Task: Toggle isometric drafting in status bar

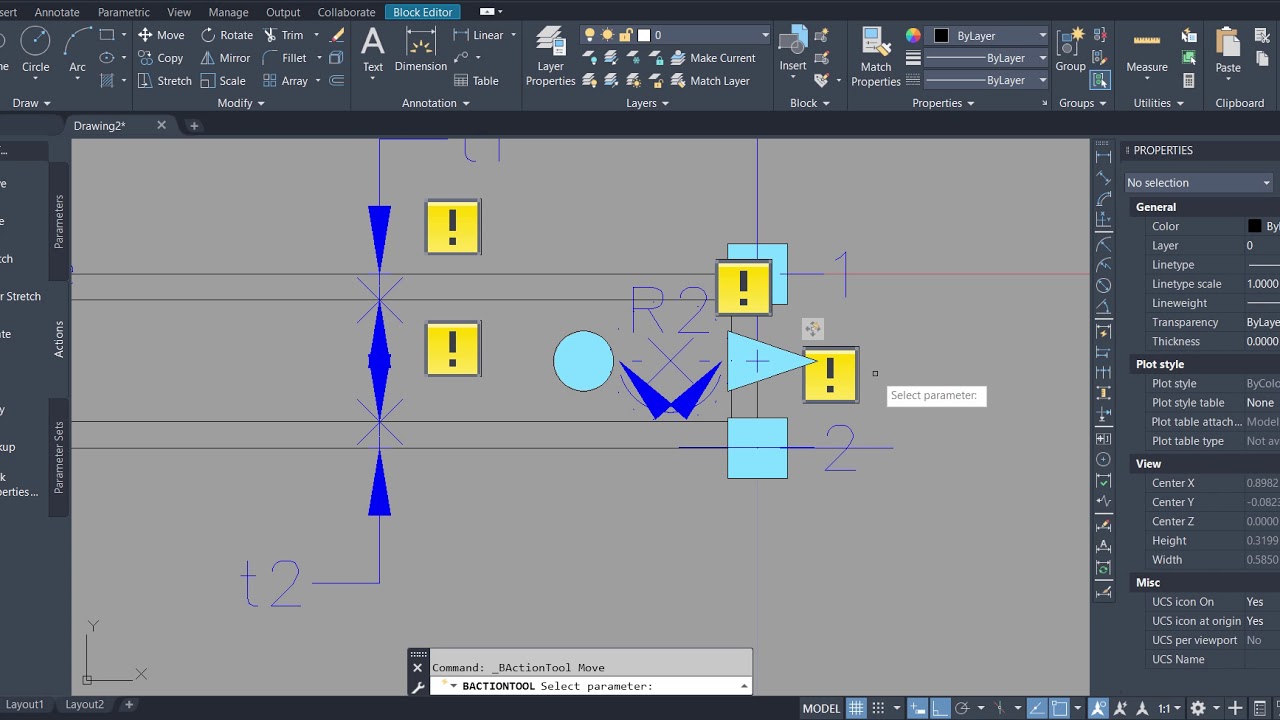Action: coord(998,708)
